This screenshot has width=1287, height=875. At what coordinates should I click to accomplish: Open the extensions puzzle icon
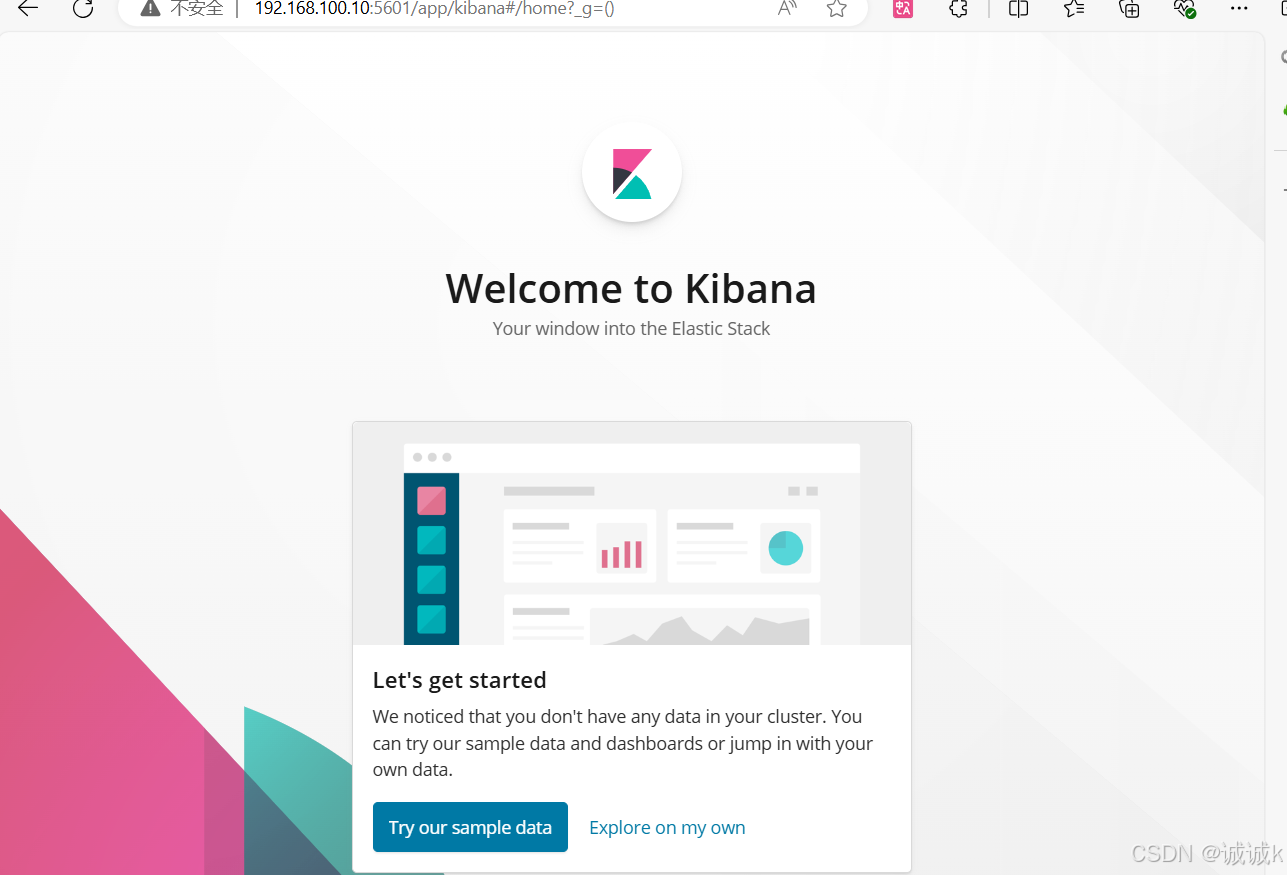pyautogui.click(x=958, y=9)
